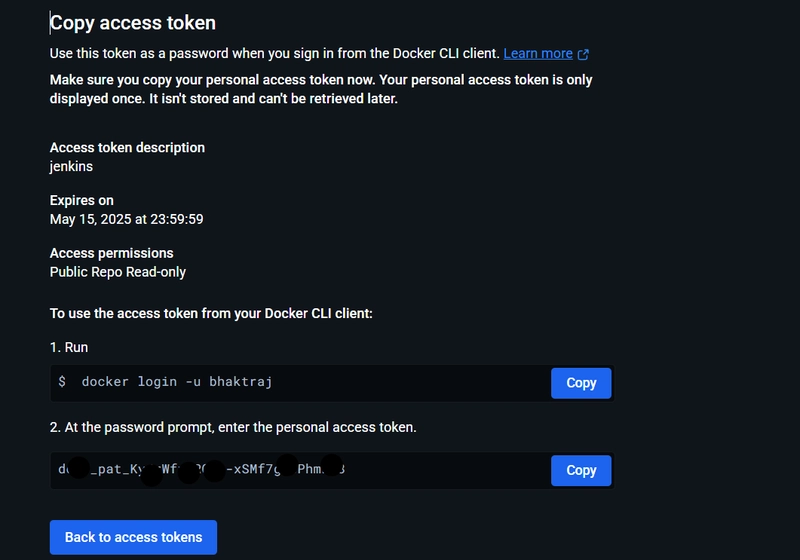800x560 pixels.
Task: Click the Copy access token heading
Action: 133,23
